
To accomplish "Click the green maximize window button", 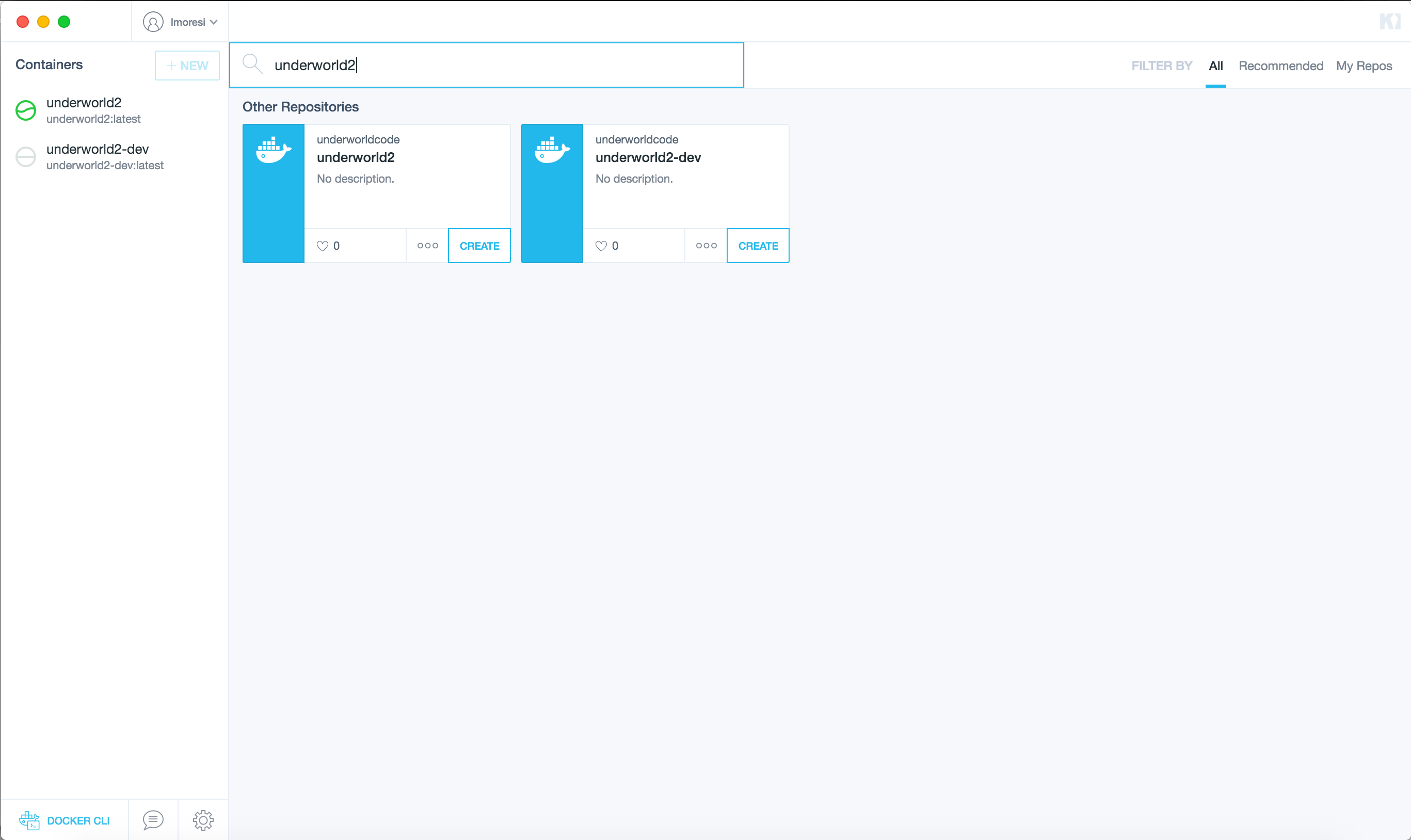I will [x=64, y=22].
